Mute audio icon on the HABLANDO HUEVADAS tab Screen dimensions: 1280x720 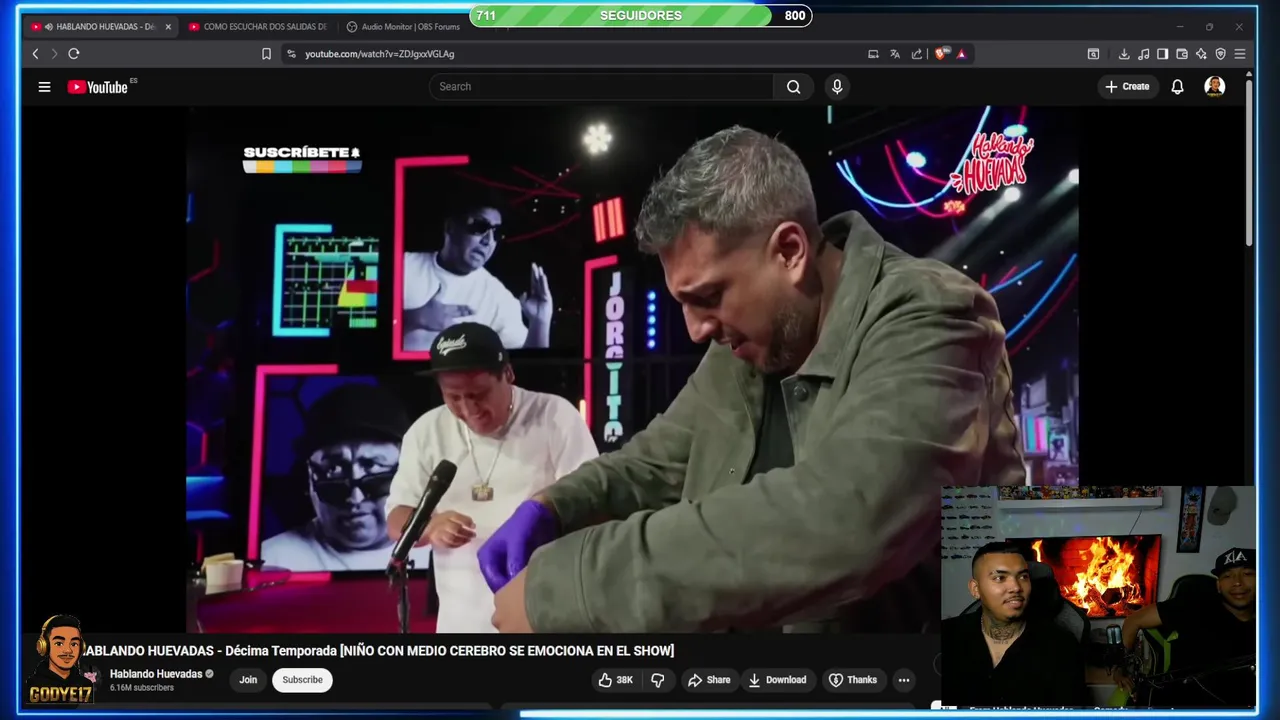[x=49, y=27]
